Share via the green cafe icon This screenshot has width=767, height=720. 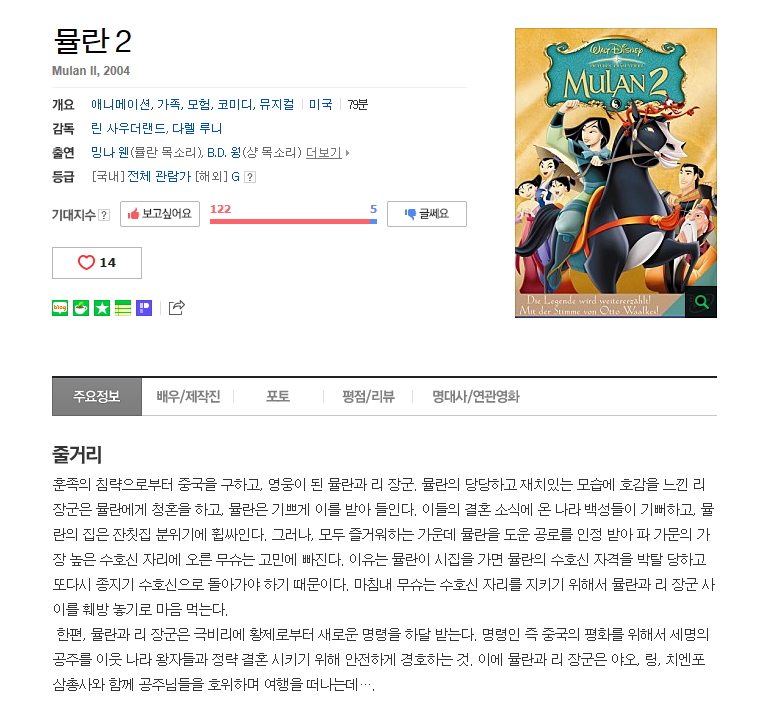pyautogui.click(x=81, y=308)
